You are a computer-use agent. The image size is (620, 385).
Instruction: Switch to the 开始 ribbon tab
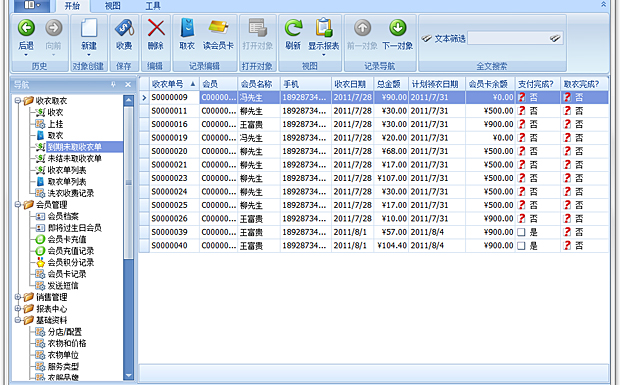pyautogui.click(x=72, y=6)
